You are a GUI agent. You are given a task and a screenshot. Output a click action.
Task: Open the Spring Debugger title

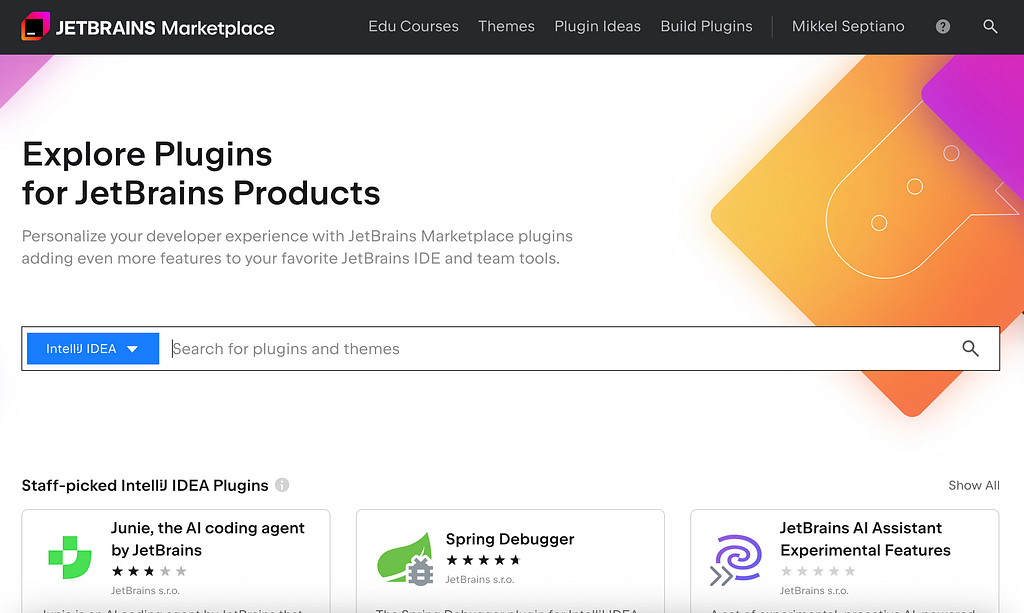point(510,539)
